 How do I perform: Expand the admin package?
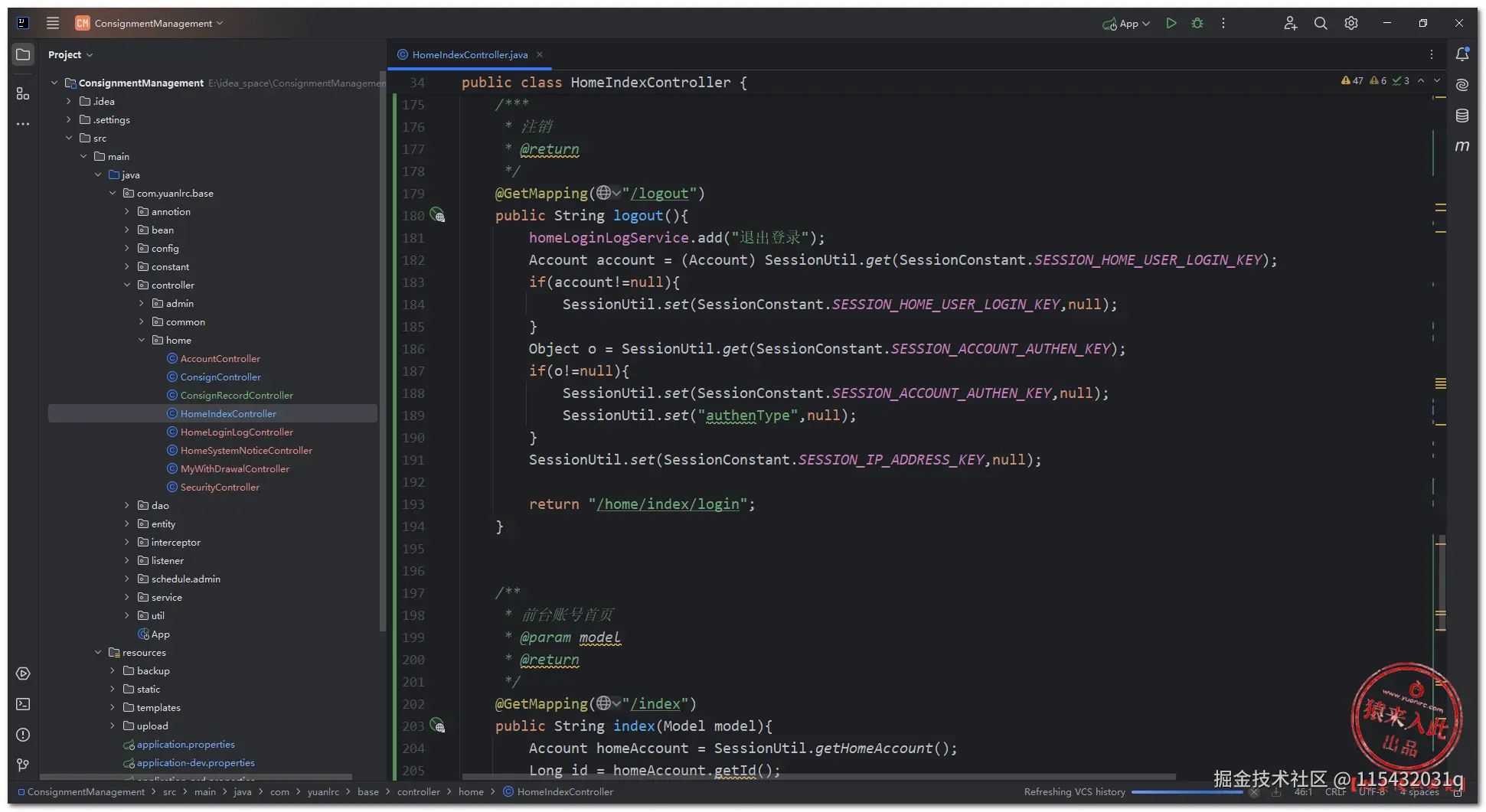point(142,303)
